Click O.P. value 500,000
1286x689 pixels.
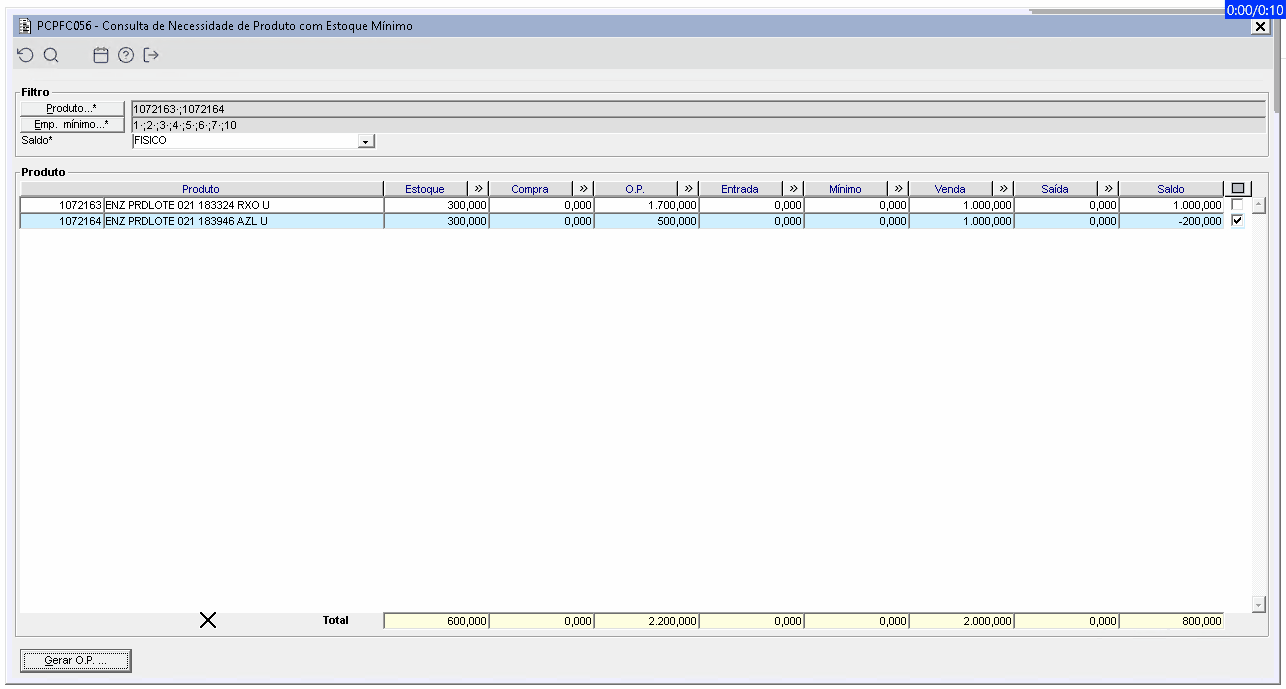646,221
